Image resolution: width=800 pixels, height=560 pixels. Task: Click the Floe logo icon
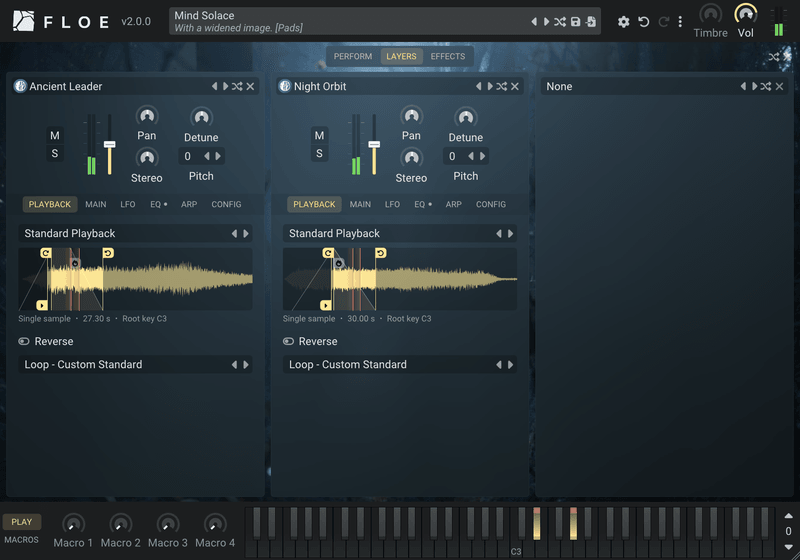(23, 21)
